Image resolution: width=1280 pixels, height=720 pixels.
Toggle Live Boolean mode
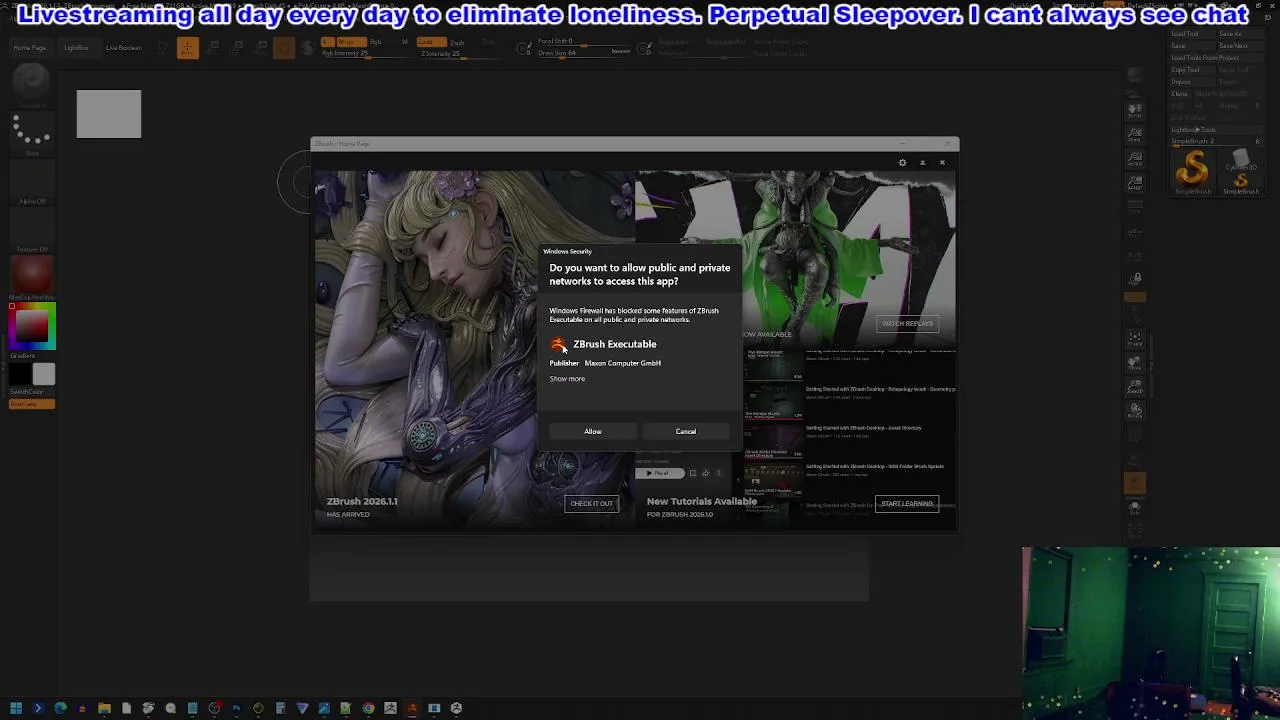coord(124,48)
